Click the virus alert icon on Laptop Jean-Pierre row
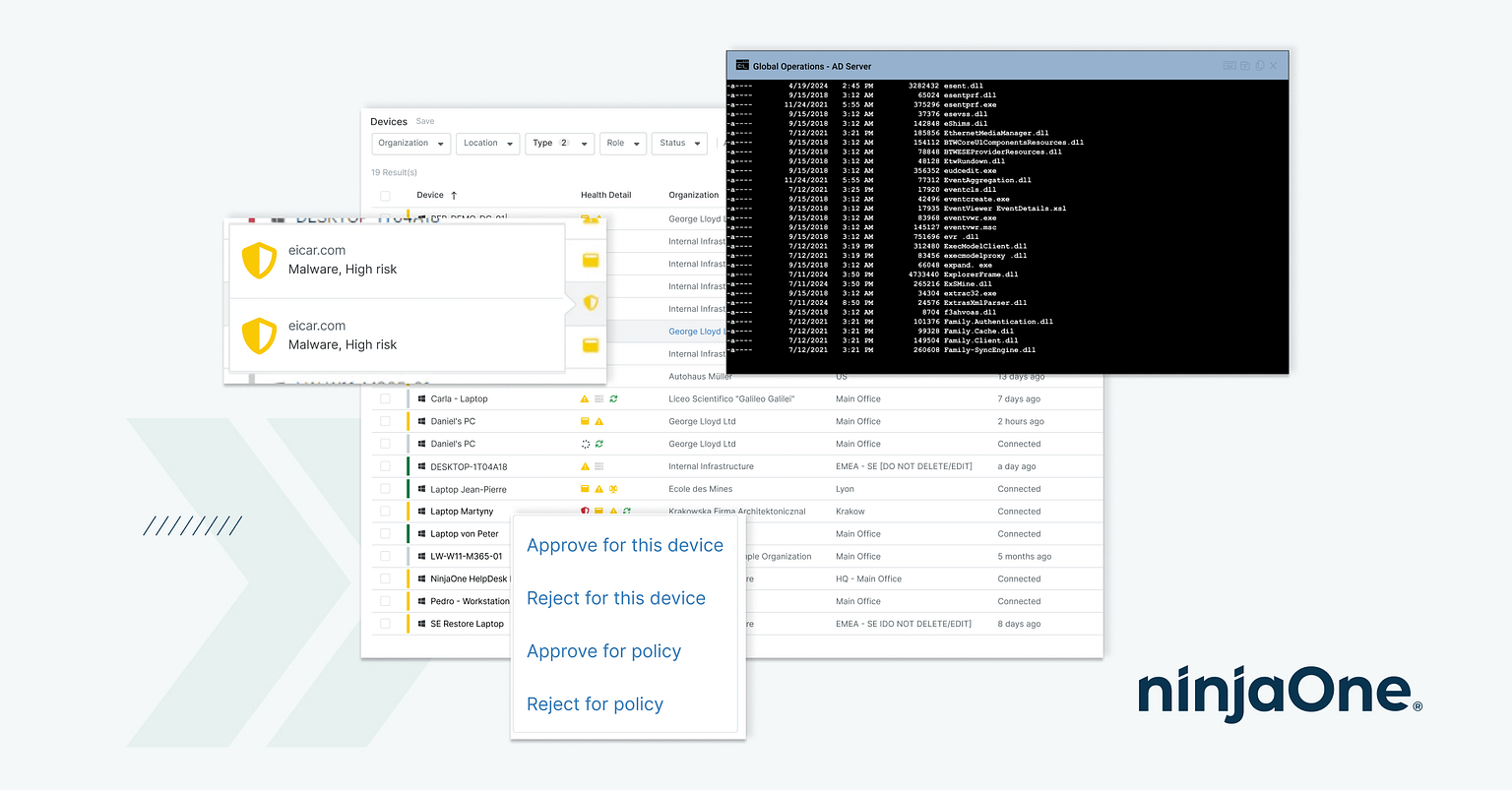The height and width of the screenshot is (790, 1512). point(611,489)
